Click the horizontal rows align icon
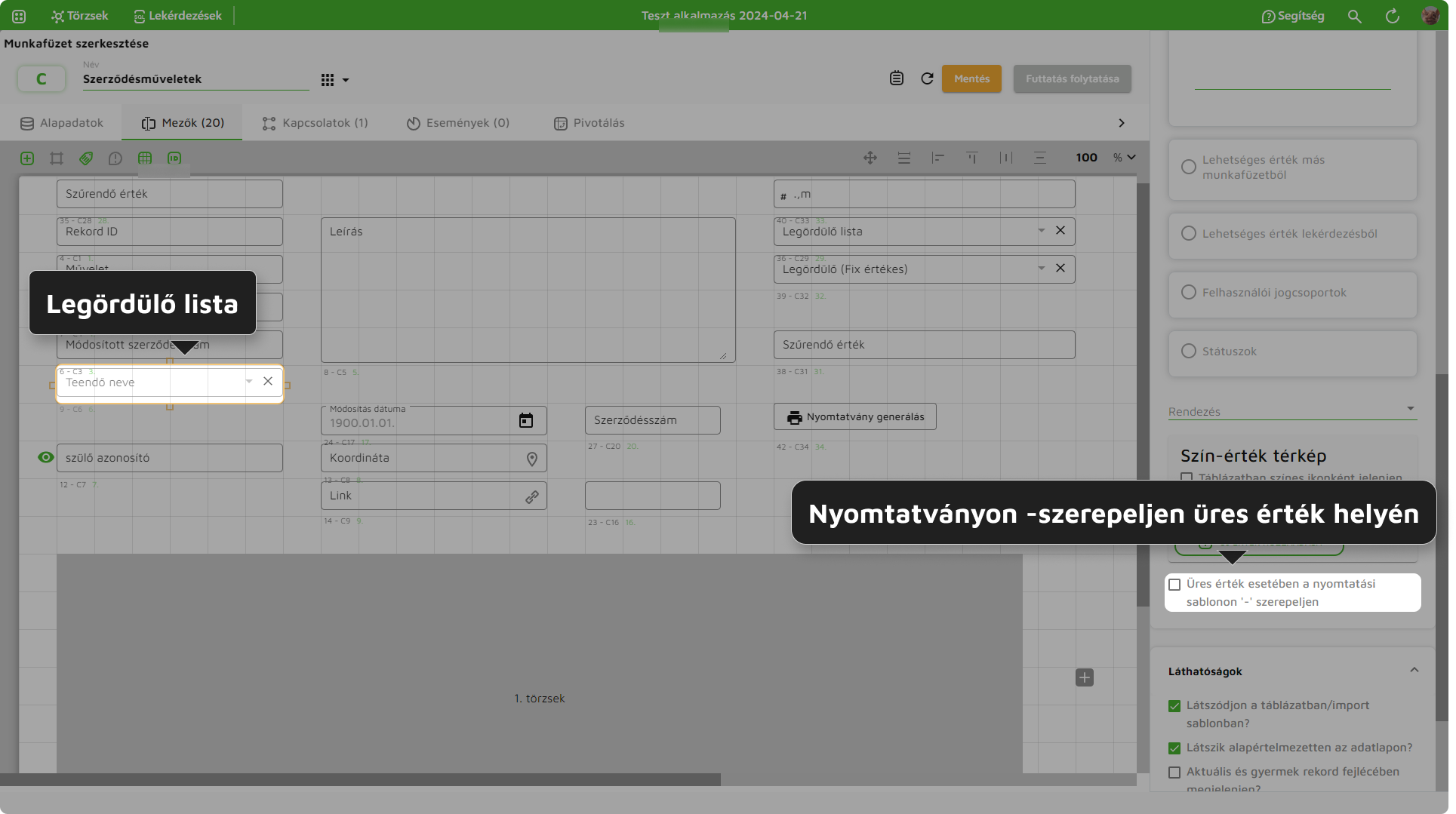 (x=904, y=158)
